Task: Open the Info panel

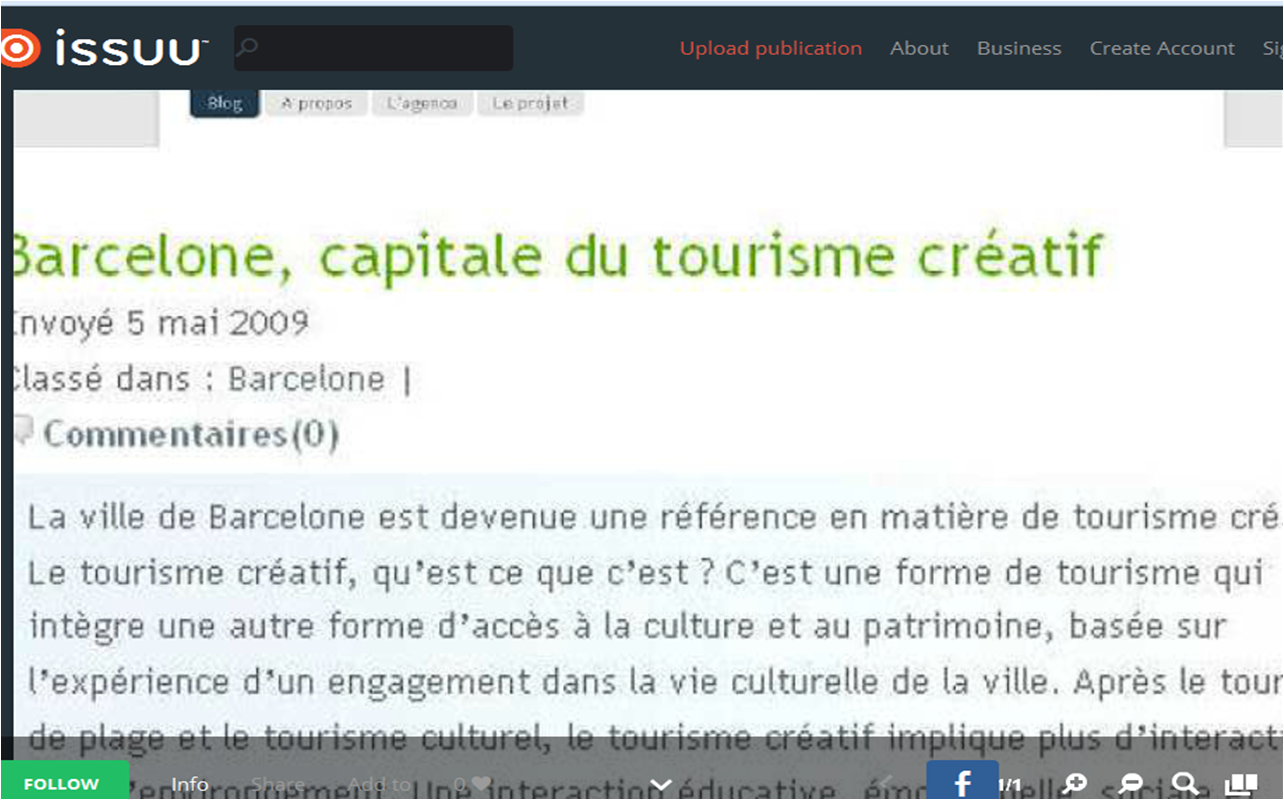Action: pyautogui.click(x=190, y=784)
